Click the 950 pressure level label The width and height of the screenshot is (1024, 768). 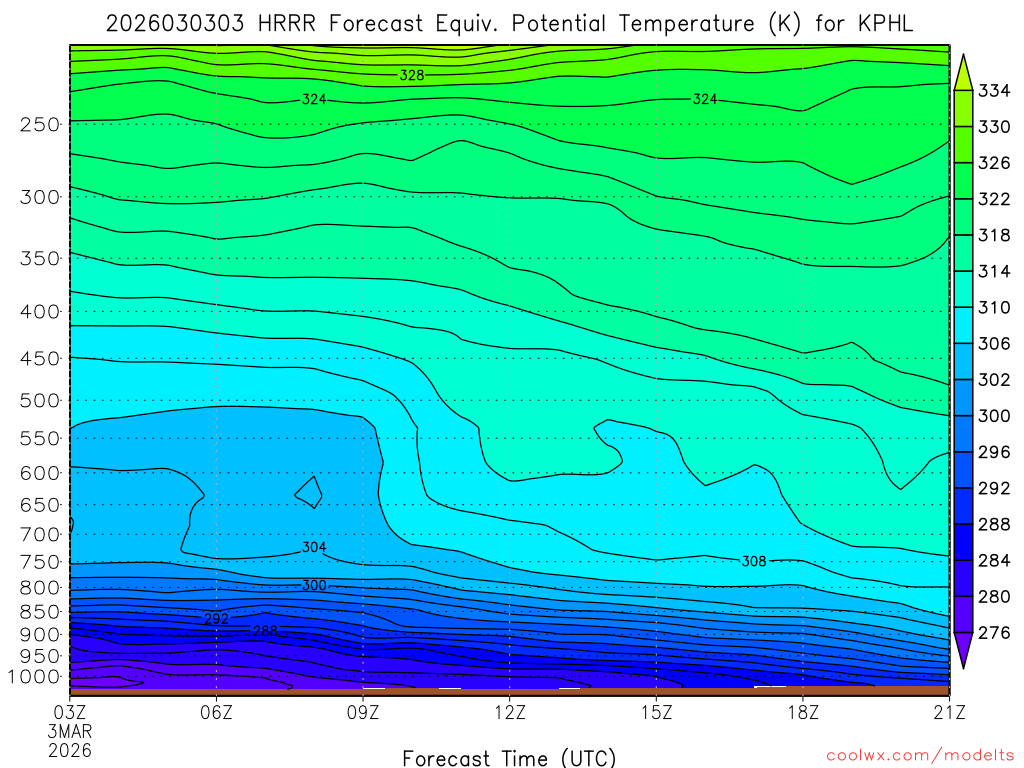40,656
